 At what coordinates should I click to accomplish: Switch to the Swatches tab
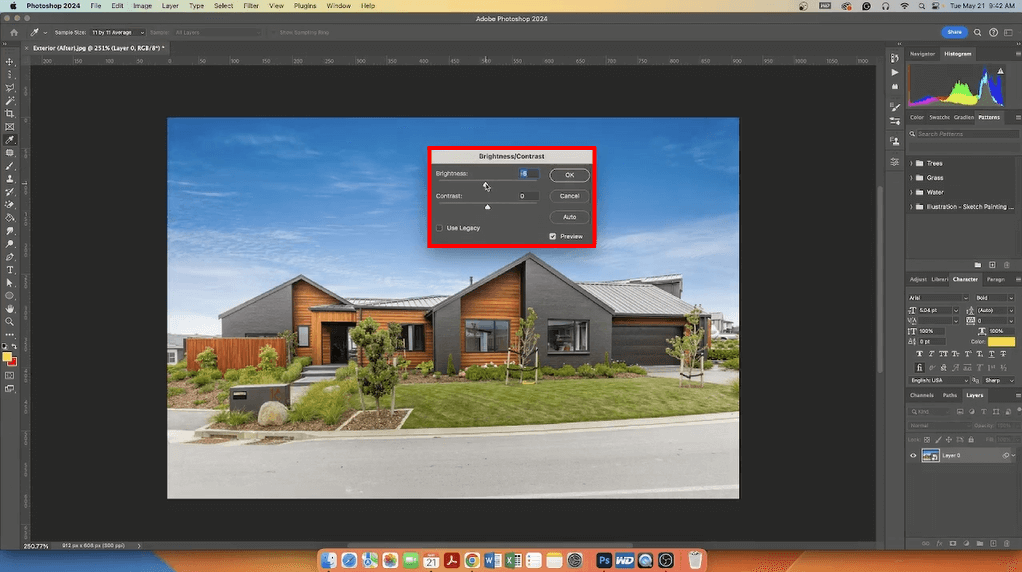point(939,117)
